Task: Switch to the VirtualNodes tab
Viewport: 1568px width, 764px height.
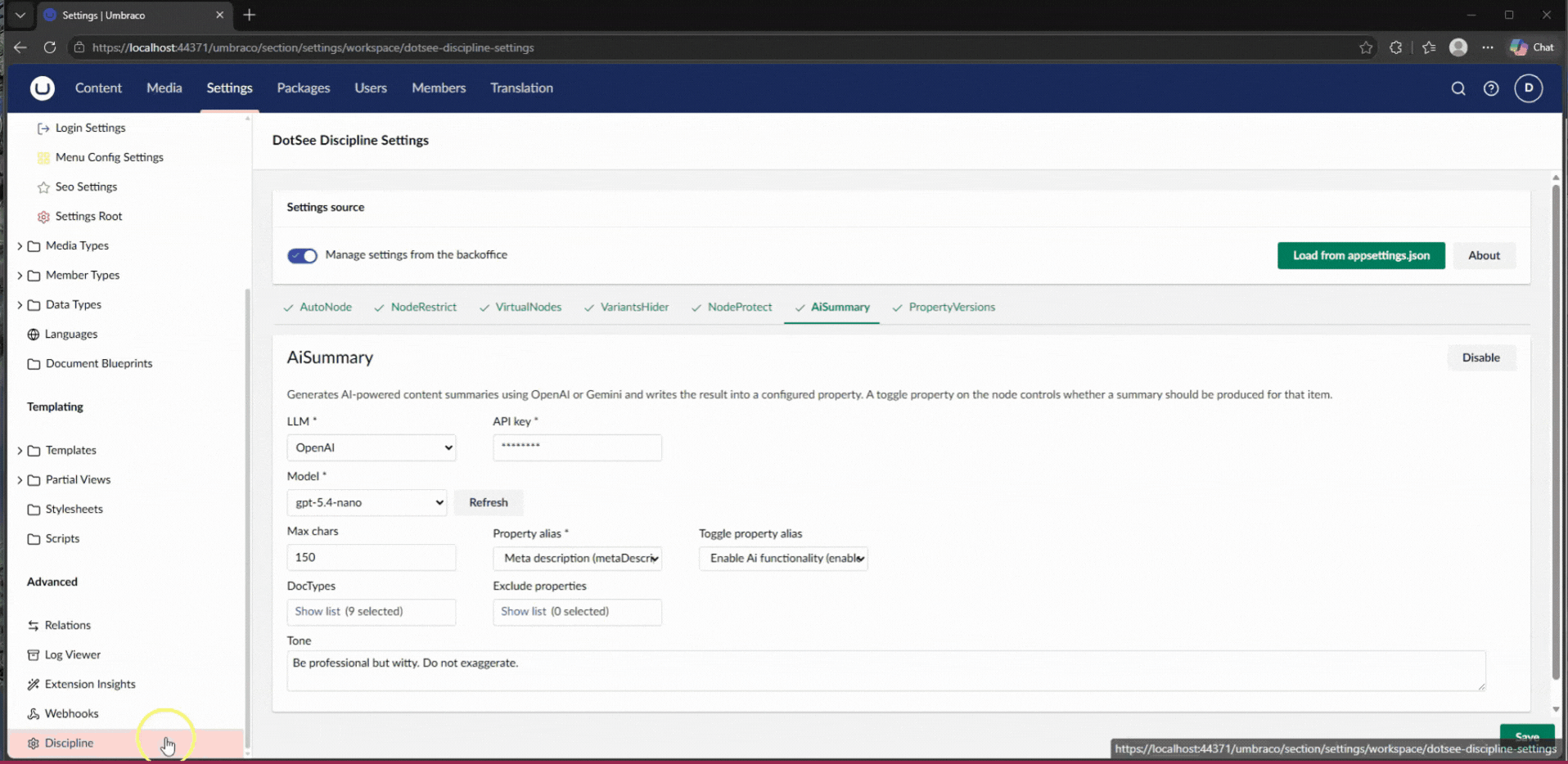Action: [520, 308]
